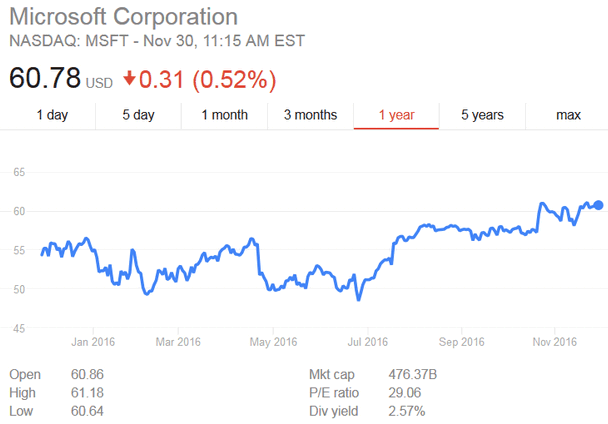Click the Jul 2016 axis label
This screenshot has width=608, height=424.
368,342
